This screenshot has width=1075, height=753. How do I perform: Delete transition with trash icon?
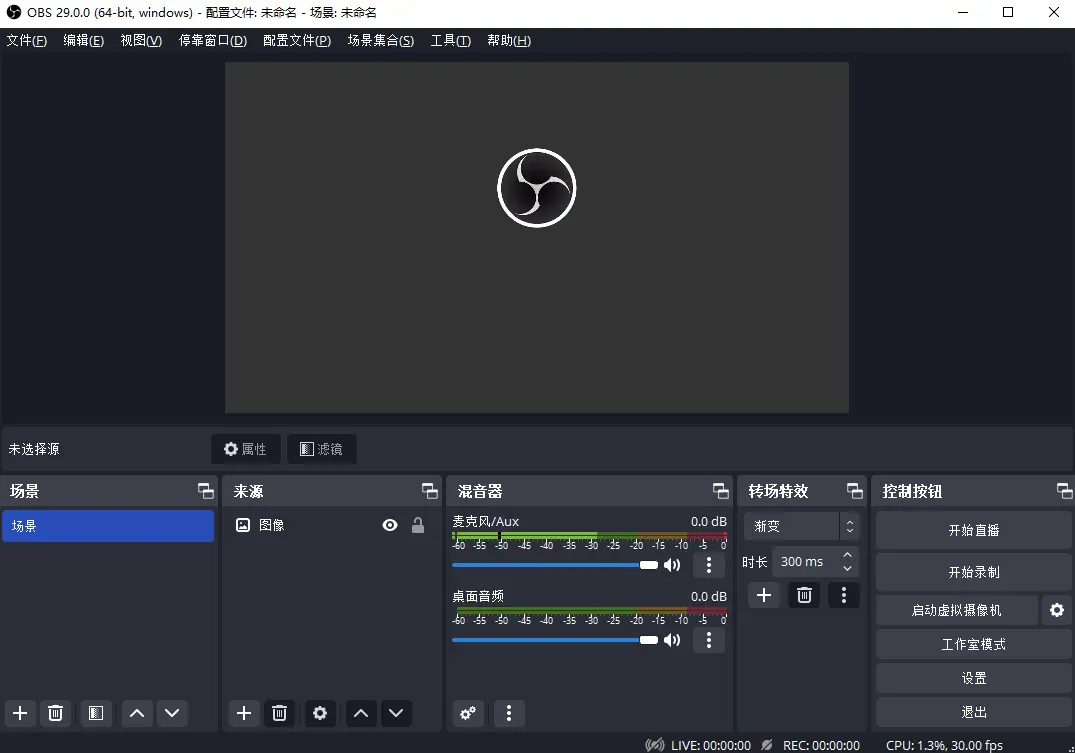[x=804, y=595]
